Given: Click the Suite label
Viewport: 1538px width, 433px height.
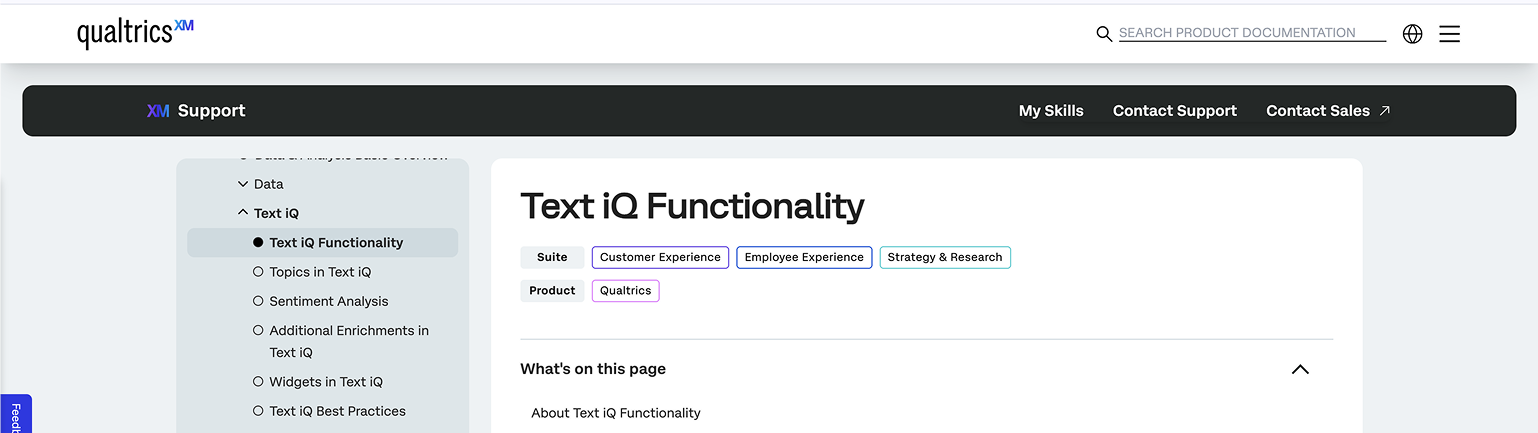Looking at the screenshot, I should coord(552,257).
